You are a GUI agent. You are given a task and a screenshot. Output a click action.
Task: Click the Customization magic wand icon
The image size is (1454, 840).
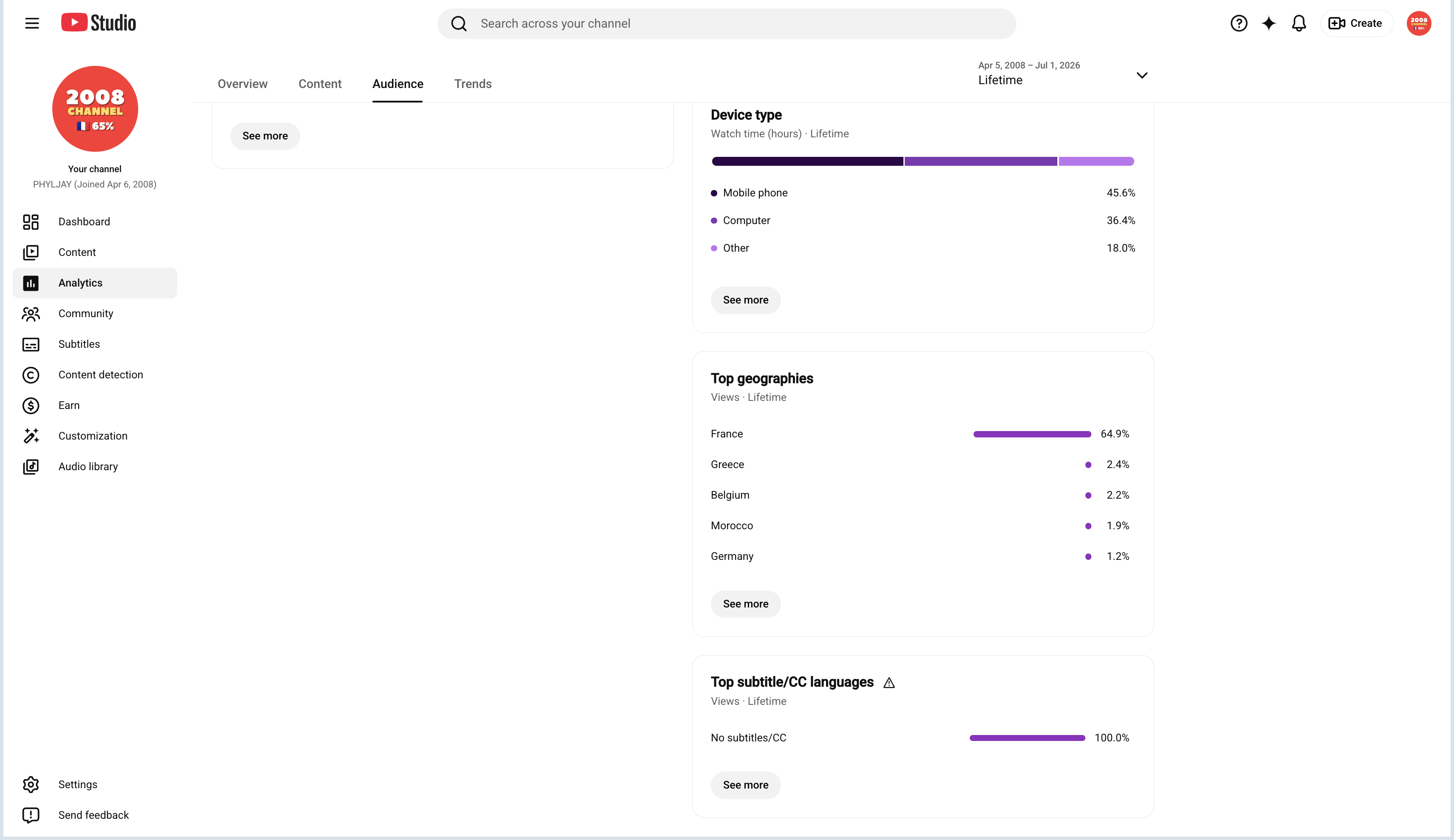[31, 436]
